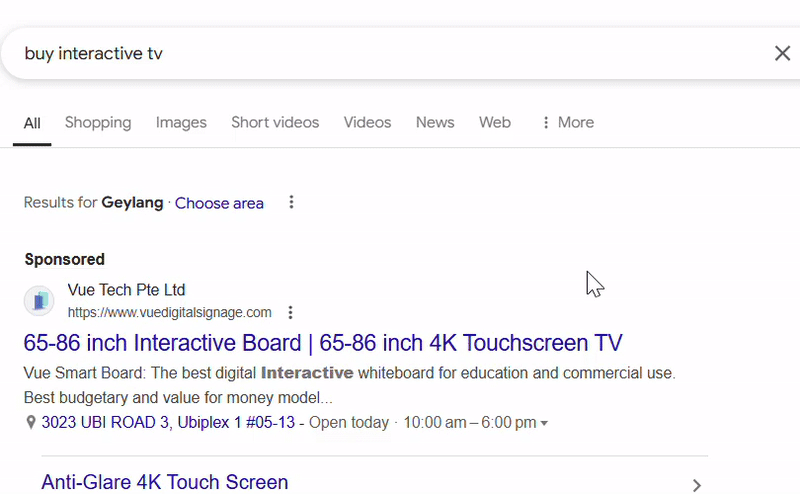Expand the opening hours dropdown arrow

[x=544, y=423]
